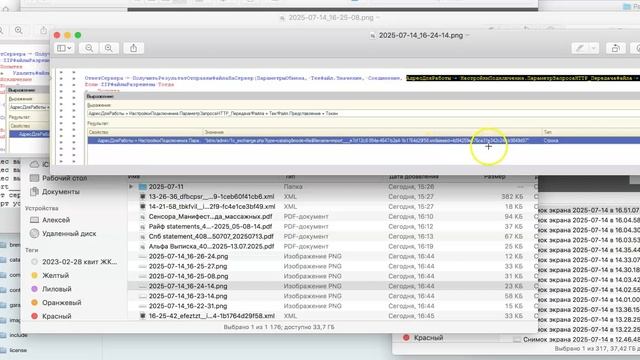Click 382 КБ size cell
This screenshot has height=360, width=640.
(x=512, y=196)
